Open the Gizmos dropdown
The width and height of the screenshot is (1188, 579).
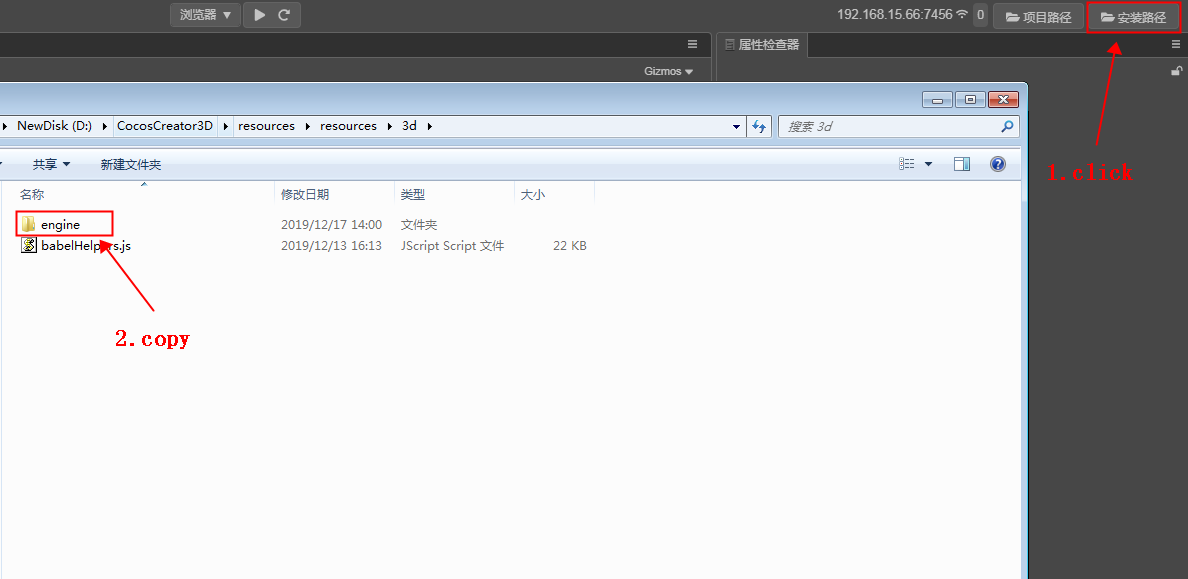pos(668,71)
